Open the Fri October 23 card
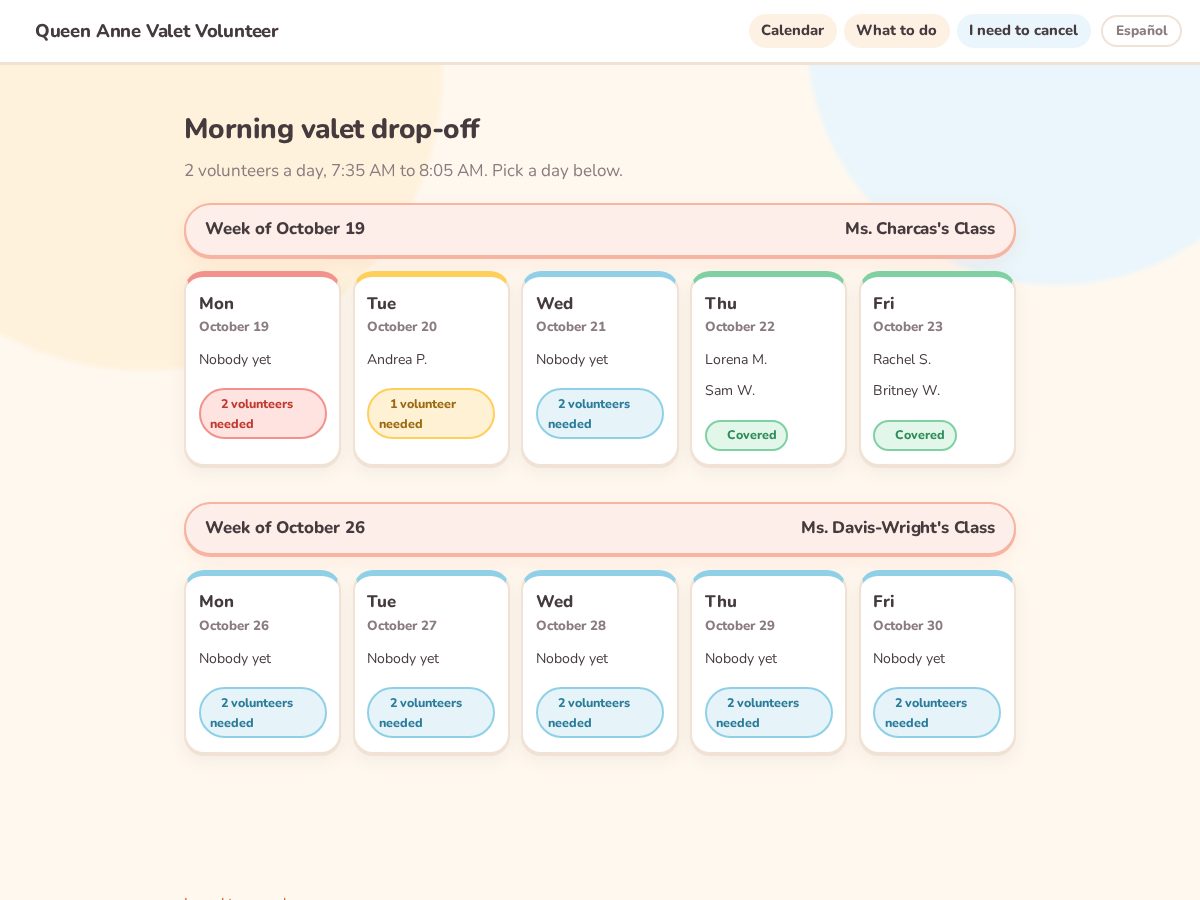Image resolution: width=1200 pixels, height=900 pixels. pos(937,368)
